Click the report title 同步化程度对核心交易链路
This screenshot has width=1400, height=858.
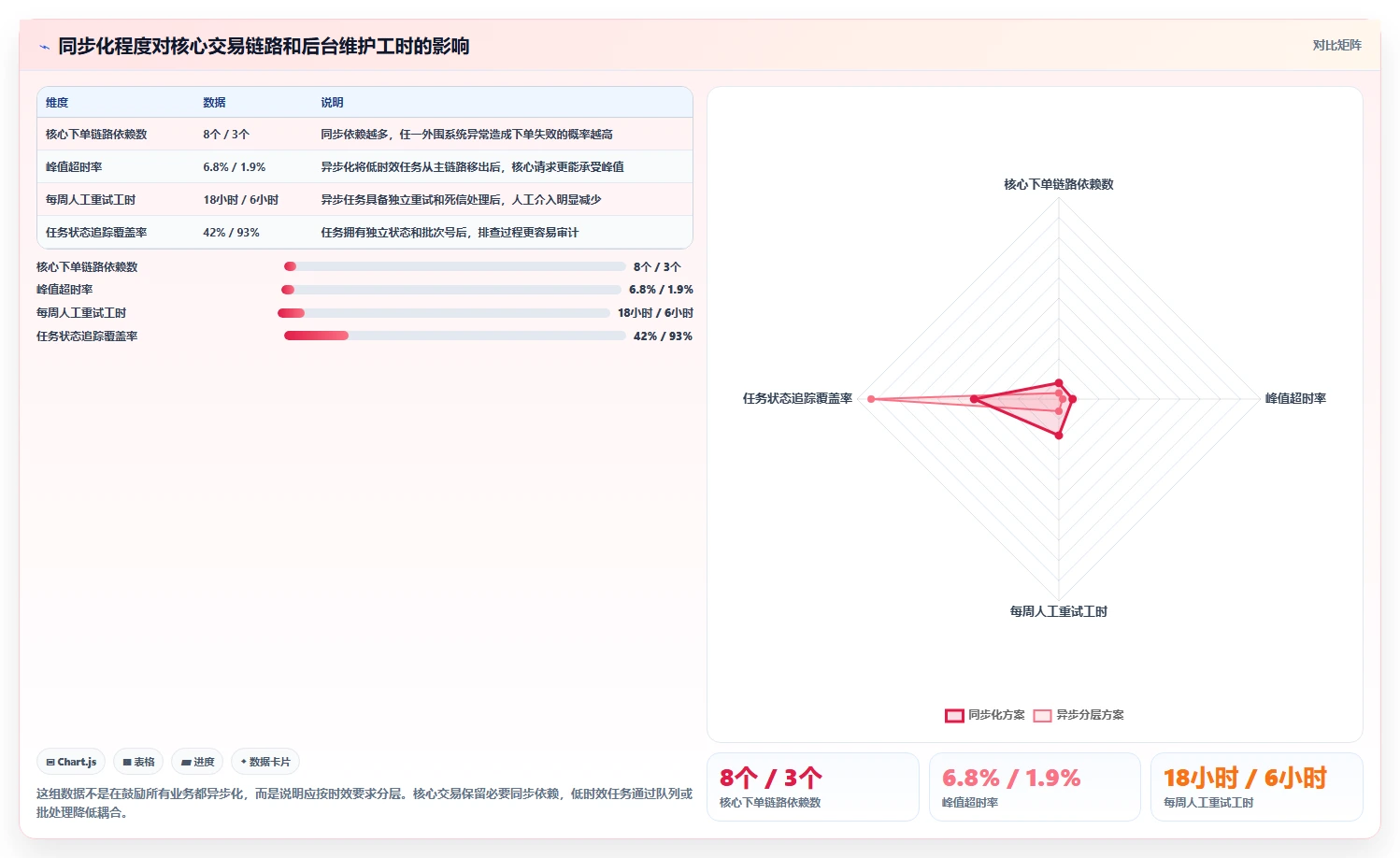[x=264, y=46]
